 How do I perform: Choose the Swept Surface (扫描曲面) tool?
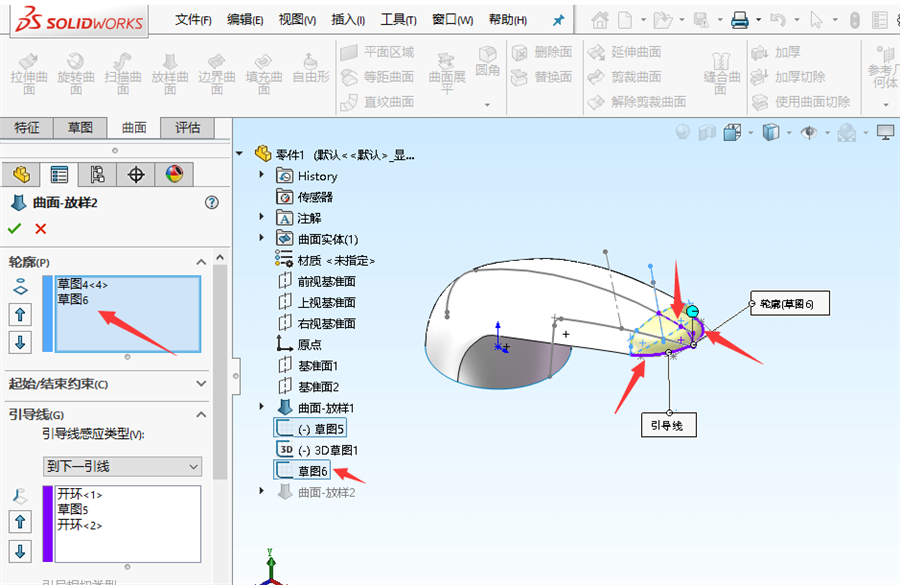pyautogui.click(x=123, y=73)
